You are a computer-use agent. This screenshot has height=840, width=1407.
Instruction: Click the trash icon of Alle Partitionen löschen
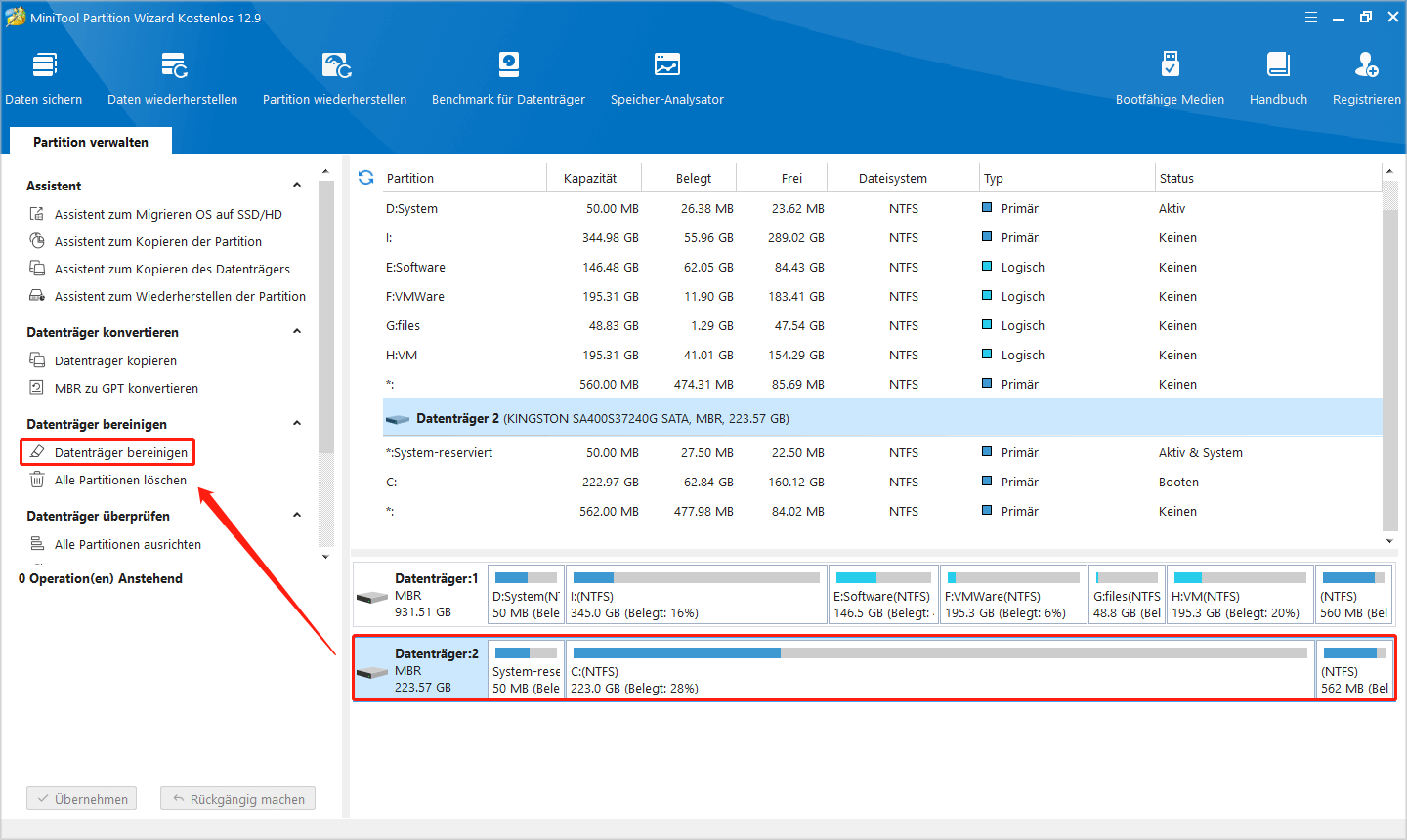click(x=37, y=480)
